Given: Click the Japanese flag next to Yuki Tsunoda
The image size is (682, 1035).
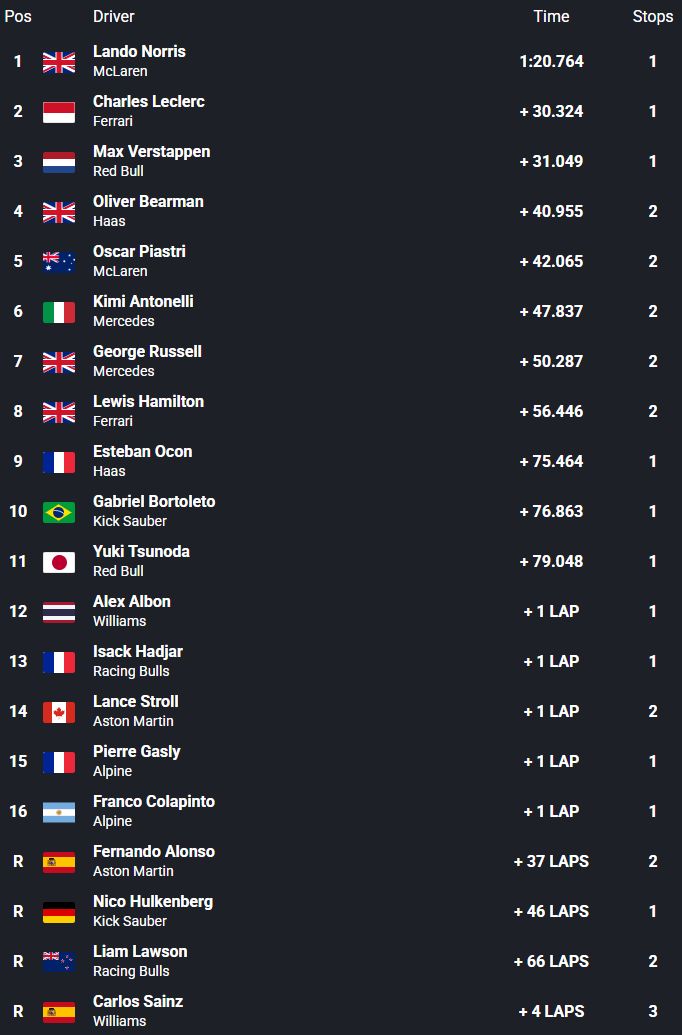Looking at the screenshot, I should [59, 562].
